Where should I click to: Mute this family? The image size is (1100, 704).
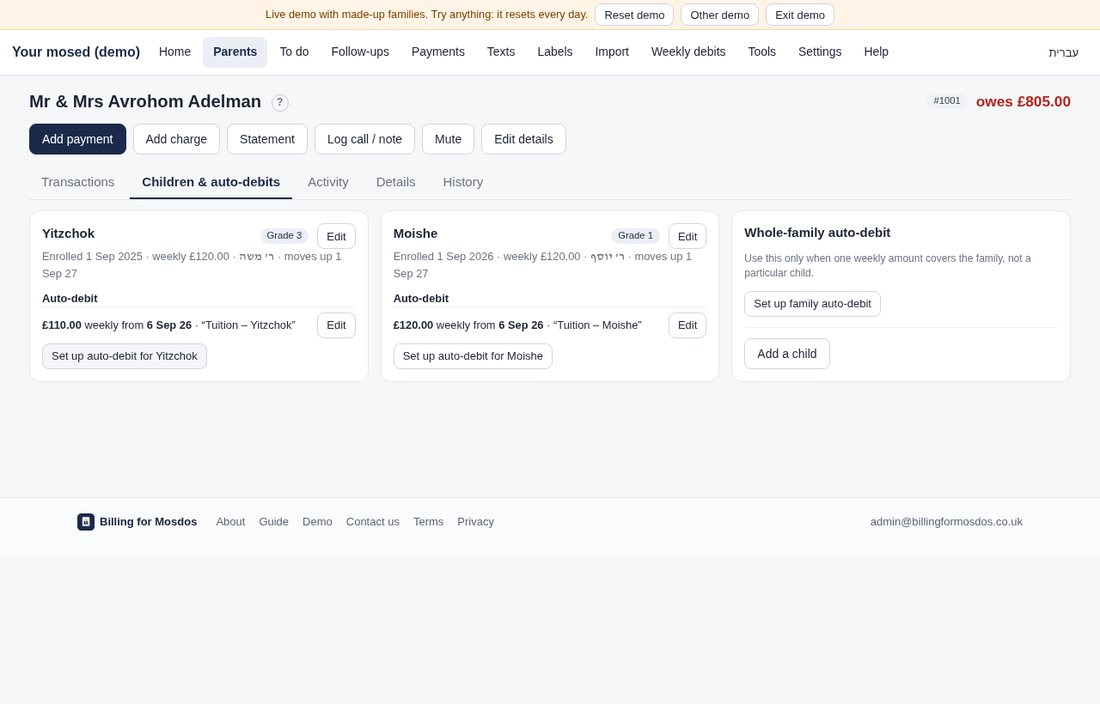(448, 140)
